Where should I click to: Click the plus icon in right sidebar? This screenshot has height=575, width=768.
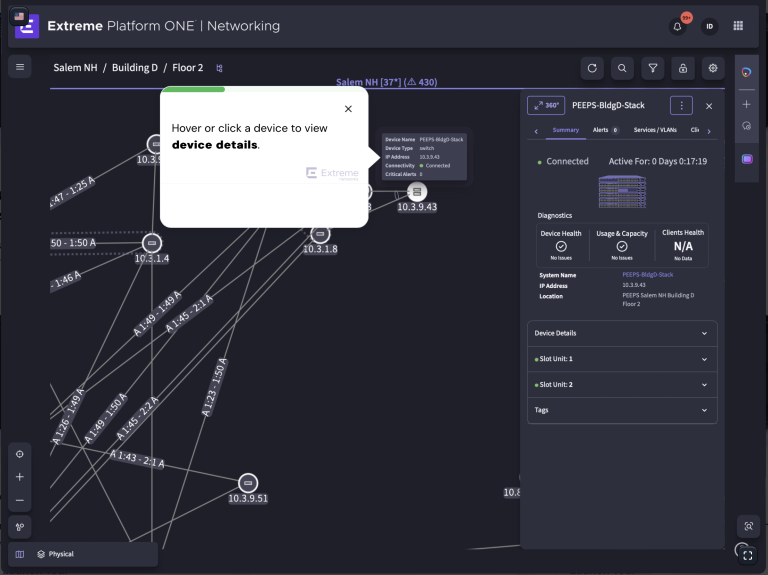[x=746, y=104]
